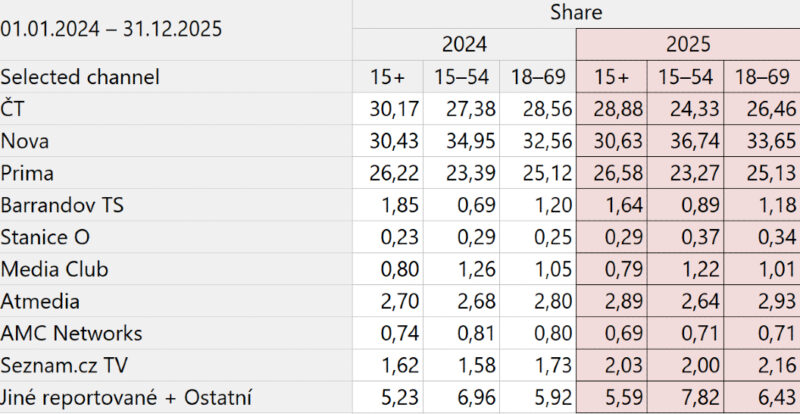The image size is (800, 414).
Task: Click the Atmedia row label
Action: [38, 301]
